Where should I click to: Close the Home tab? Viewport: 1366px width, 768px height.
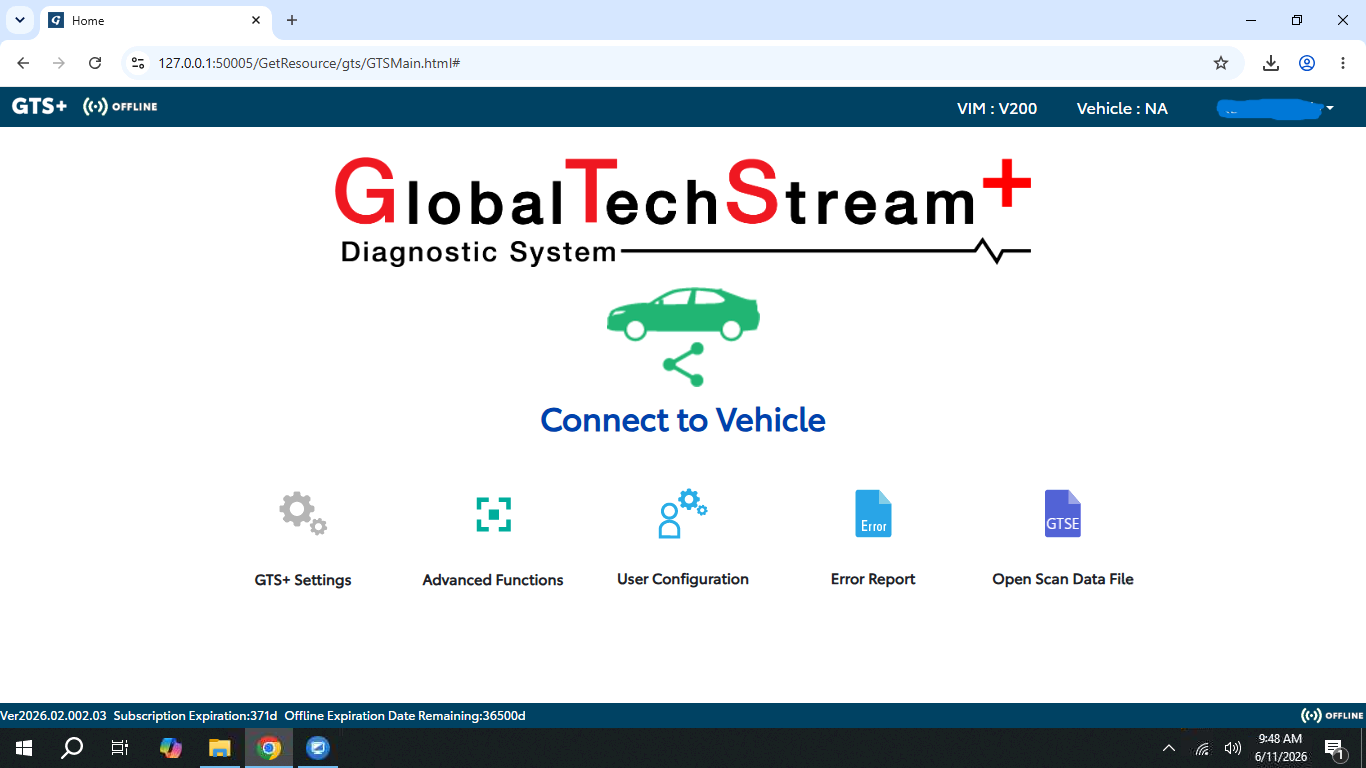(x=256, y=20)
